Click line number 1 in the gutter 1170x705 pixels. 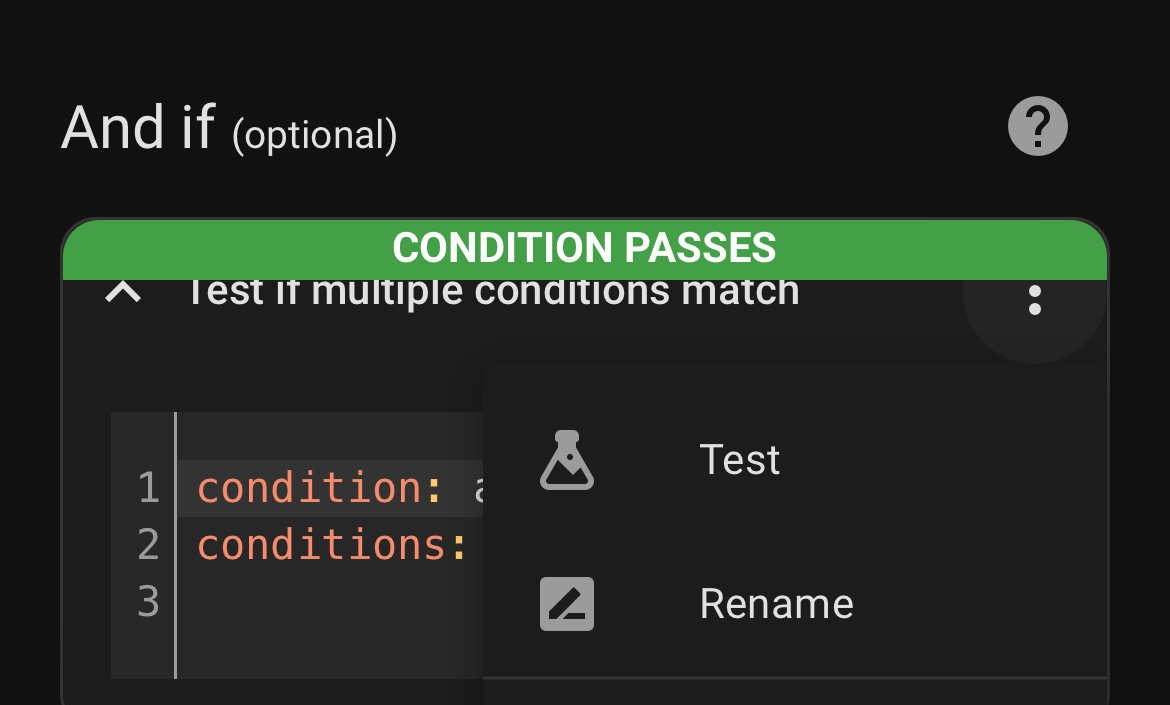[148, 488]
